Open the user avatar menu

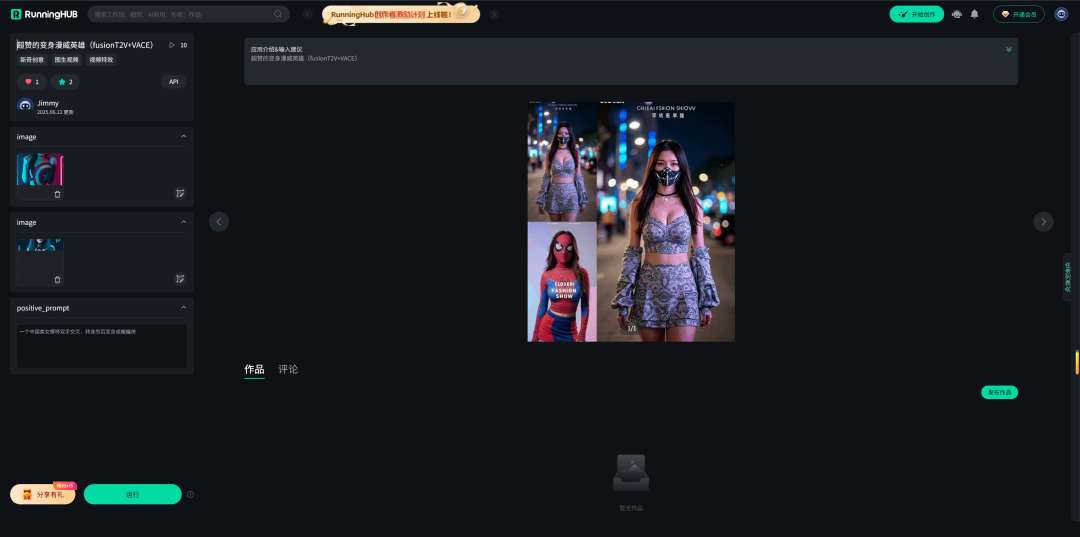tap(1061, 14)
